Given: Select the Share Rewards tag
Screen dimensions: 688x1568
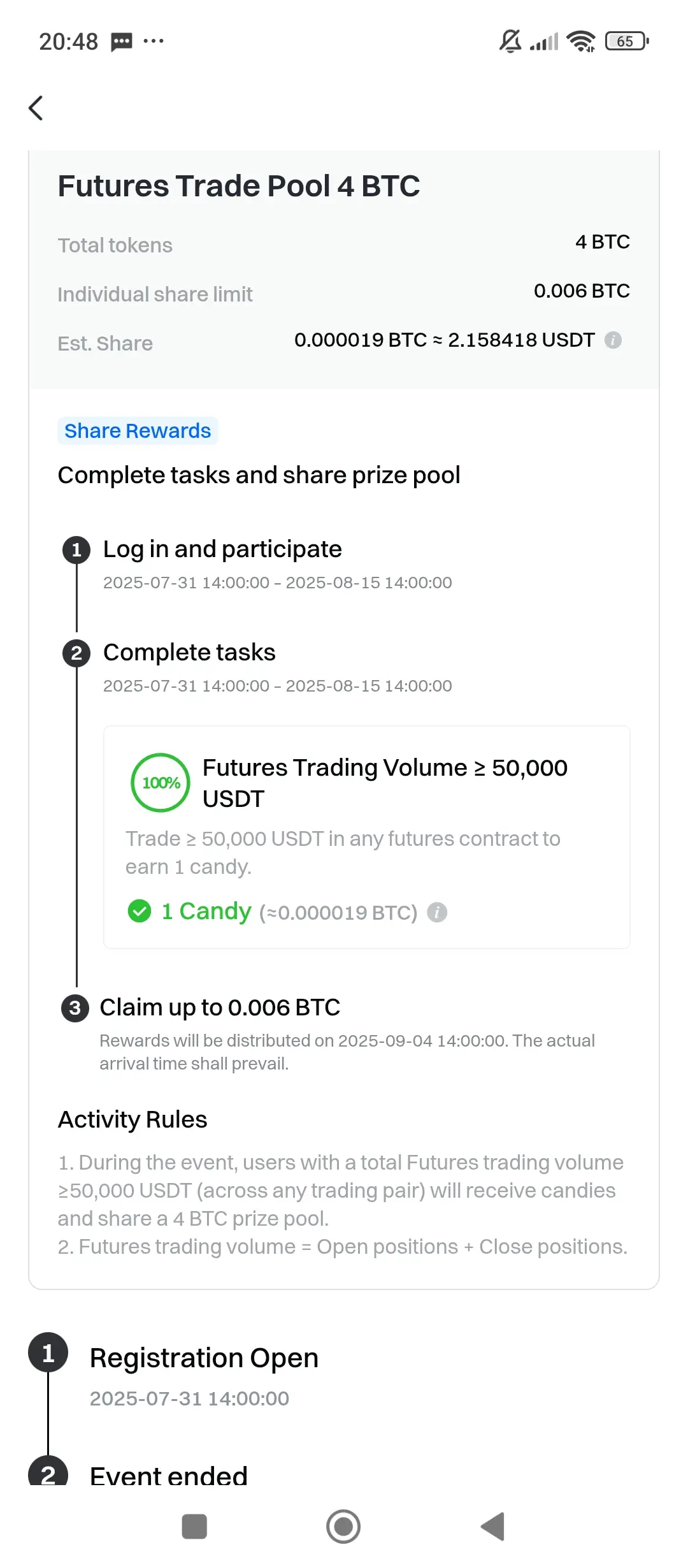Looking at the screenshot, I should click(x=138, y=431).
